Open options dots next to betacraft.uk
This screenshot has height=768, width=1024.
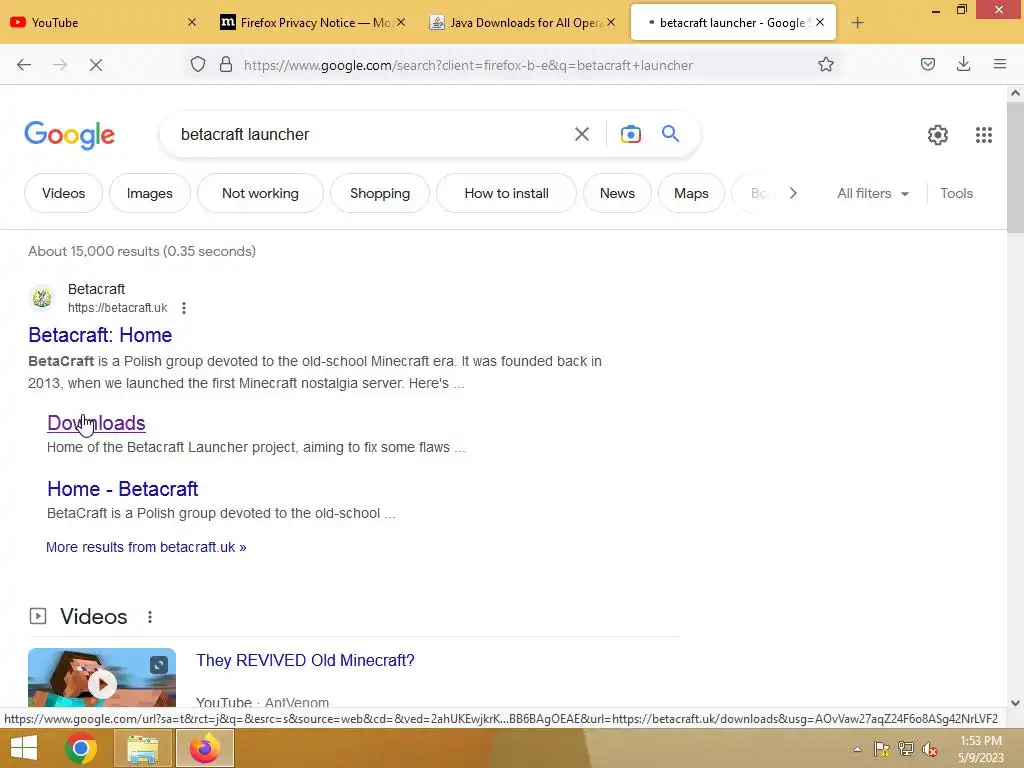184,308
